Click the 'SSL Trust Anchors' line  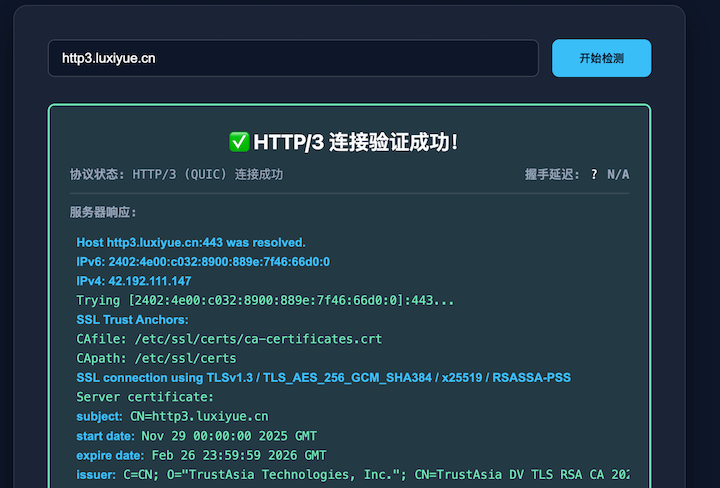click(132, 320)
